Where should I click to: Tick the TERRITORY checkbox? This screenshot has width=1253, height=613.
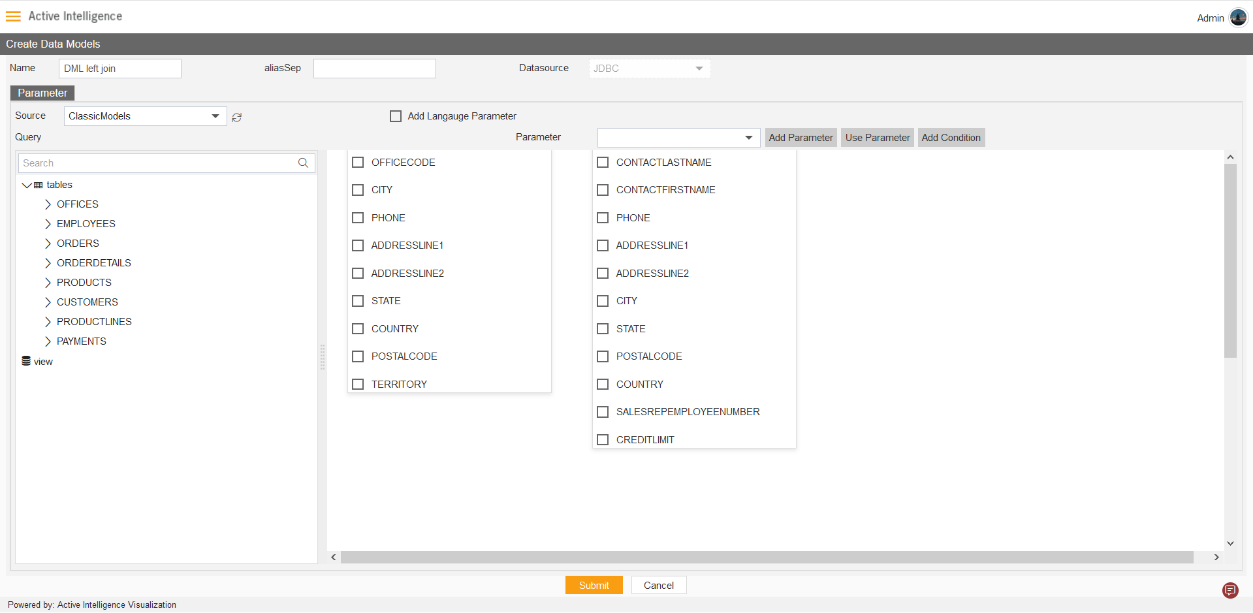(x=358, y=384)
